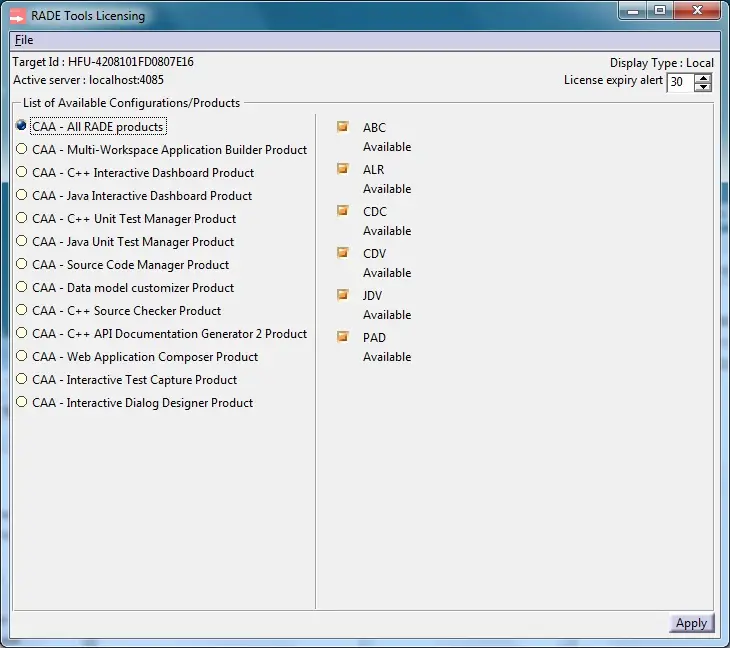Screen dimensions: 730x648
Task: Click the CDC product license icon
Action: 343,211
